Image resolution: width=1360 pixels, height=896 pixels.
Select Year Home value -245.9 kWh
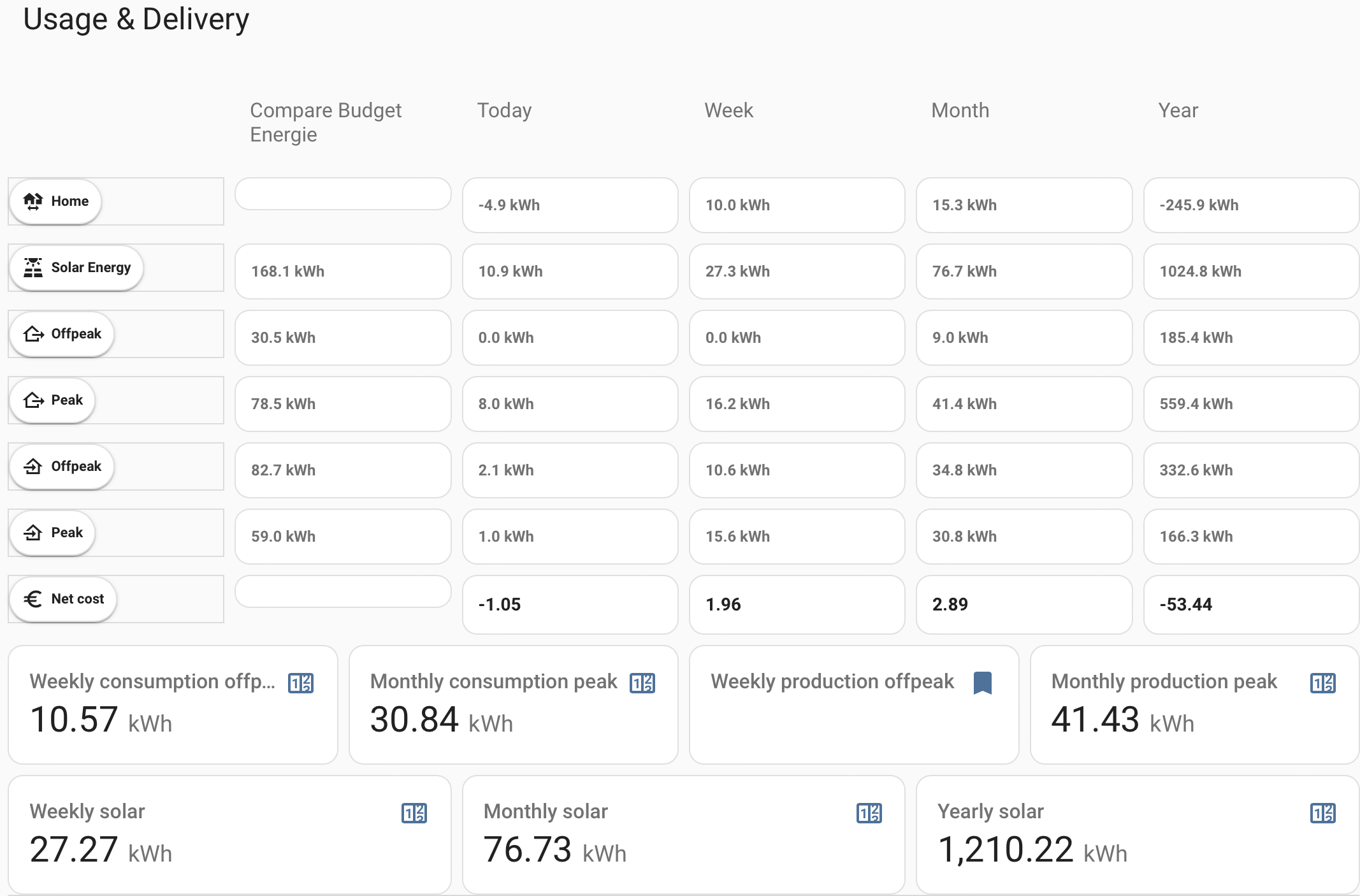click(x=1252, y=205)
